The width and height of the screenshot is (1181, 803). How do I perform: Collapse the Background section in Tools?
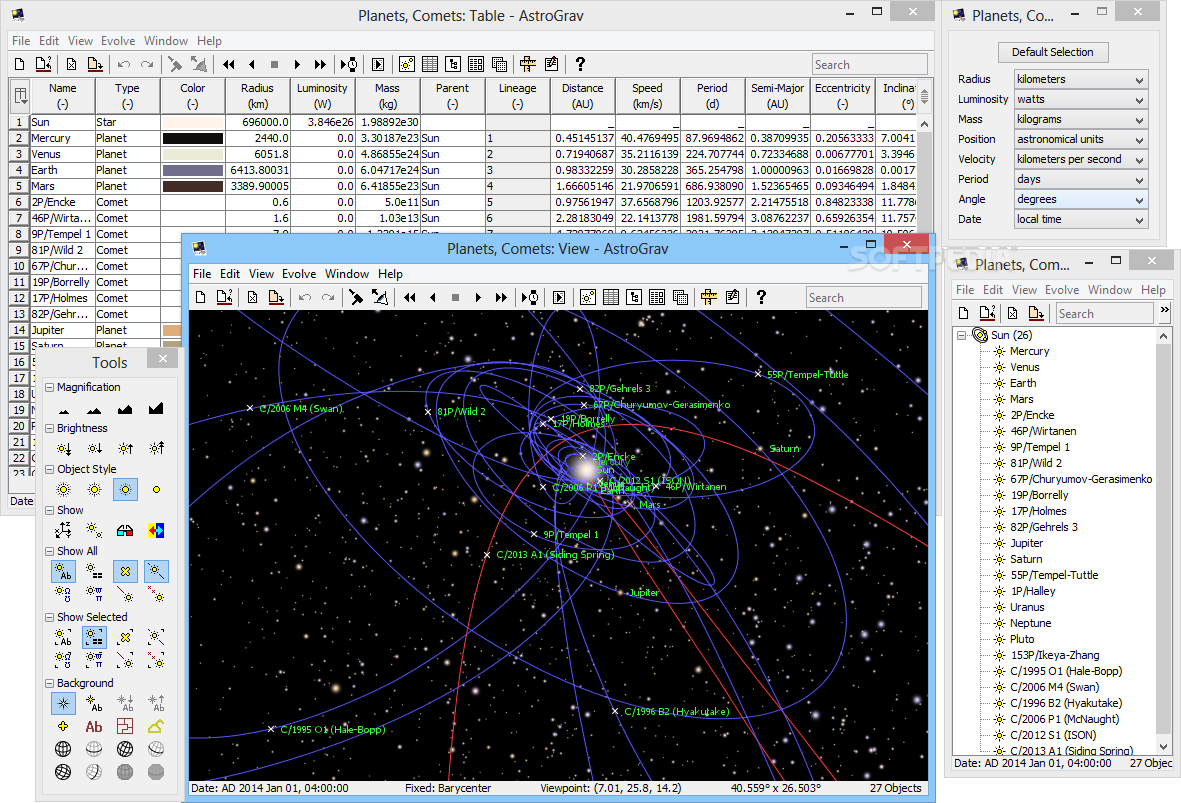coord(50,683)
